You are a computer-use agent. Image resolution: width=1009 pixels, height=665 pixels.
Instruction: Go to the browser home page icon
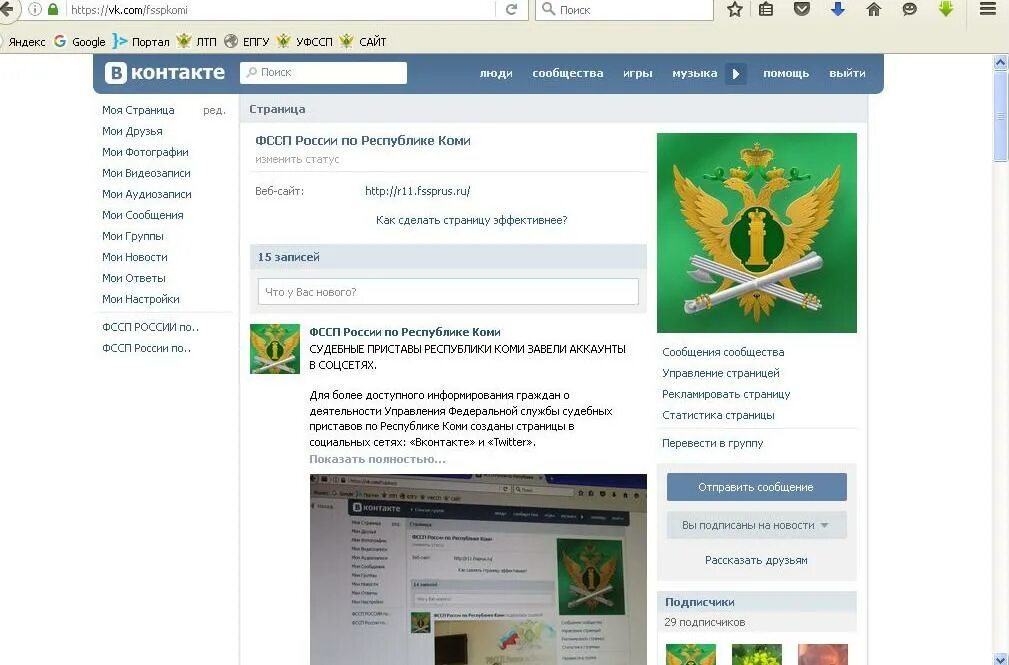[873, 9]
